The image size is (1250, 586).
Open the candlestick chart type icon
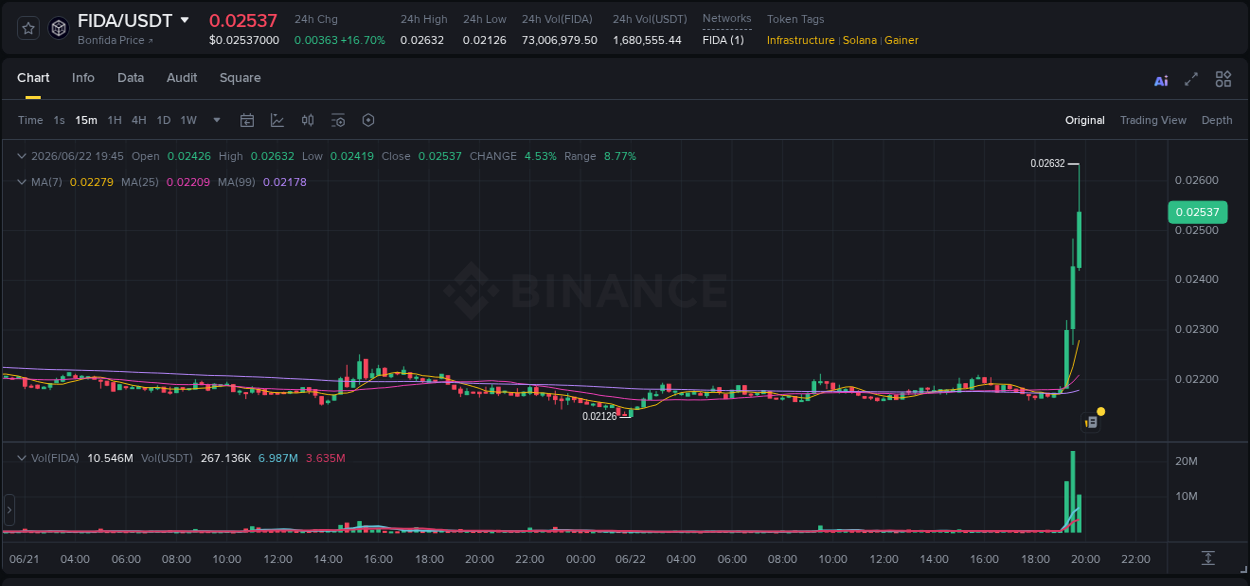(x=308, y=120)
